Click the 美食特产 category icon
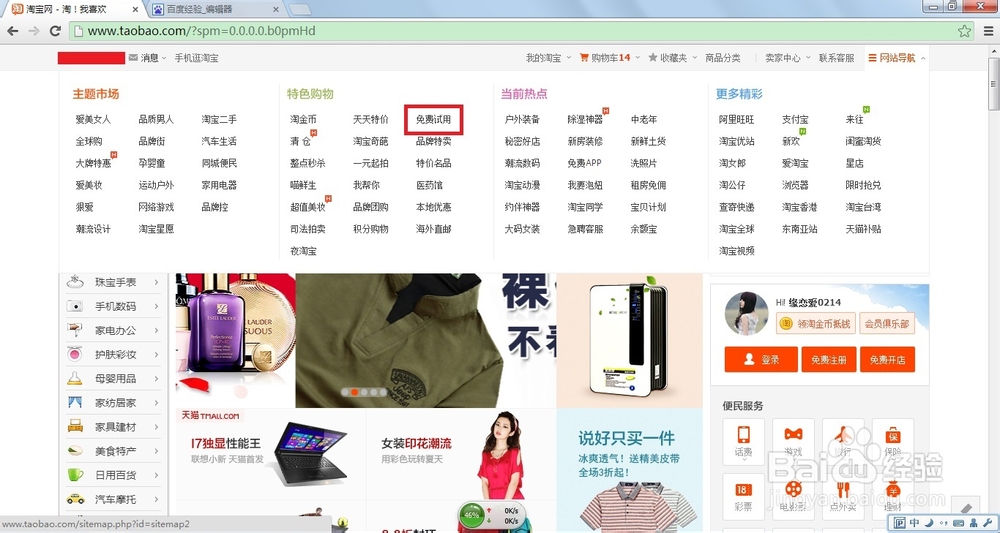Screen dimensions: 1000x533 pos(75,451)
